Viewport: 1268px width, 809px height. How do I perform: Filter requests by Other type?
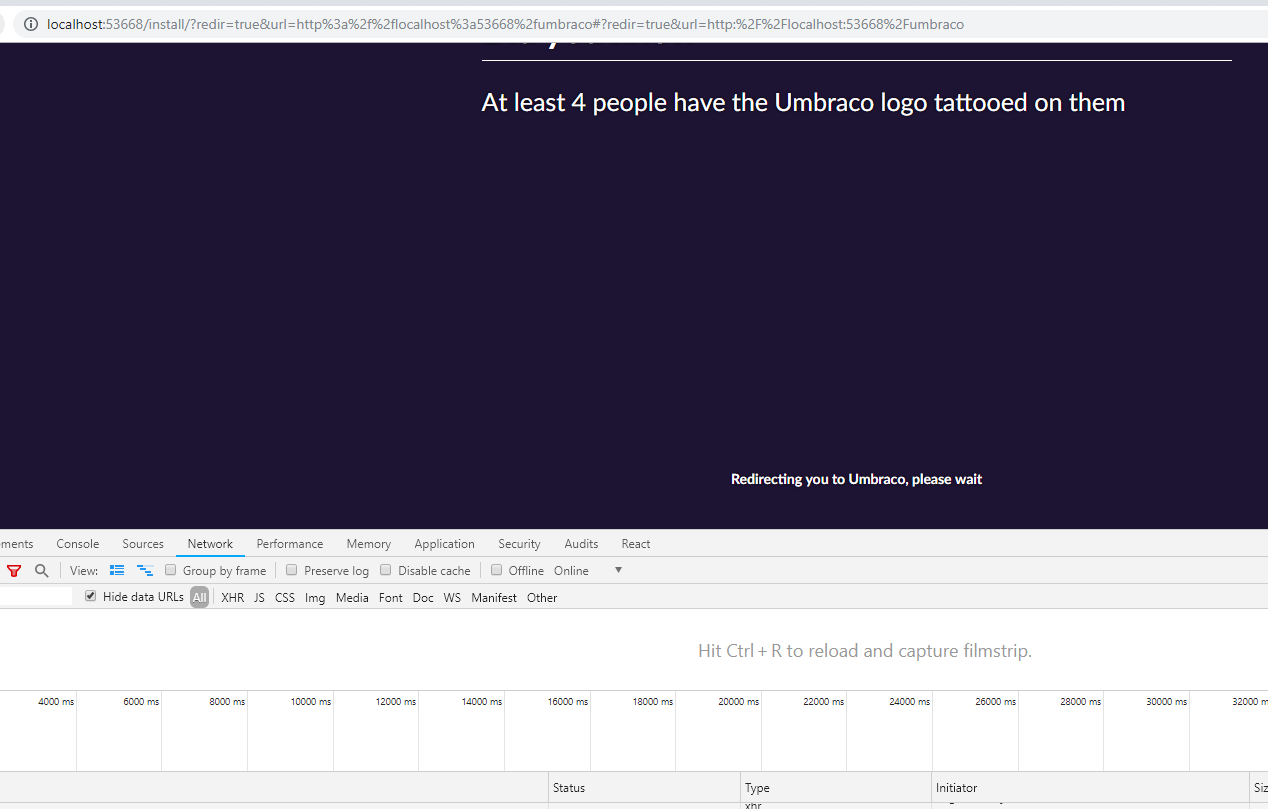542,598
